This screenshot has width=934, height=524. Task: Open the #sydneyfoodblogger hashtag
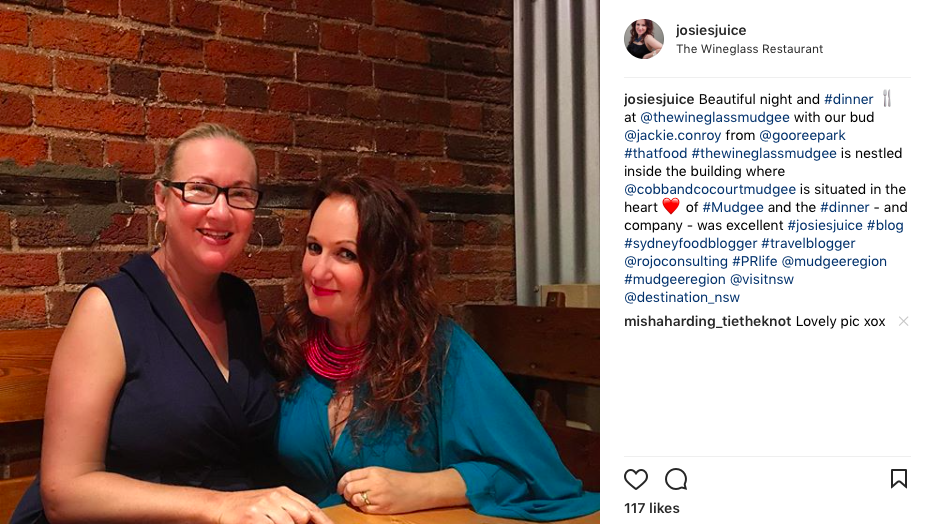(x=690, y=243)
